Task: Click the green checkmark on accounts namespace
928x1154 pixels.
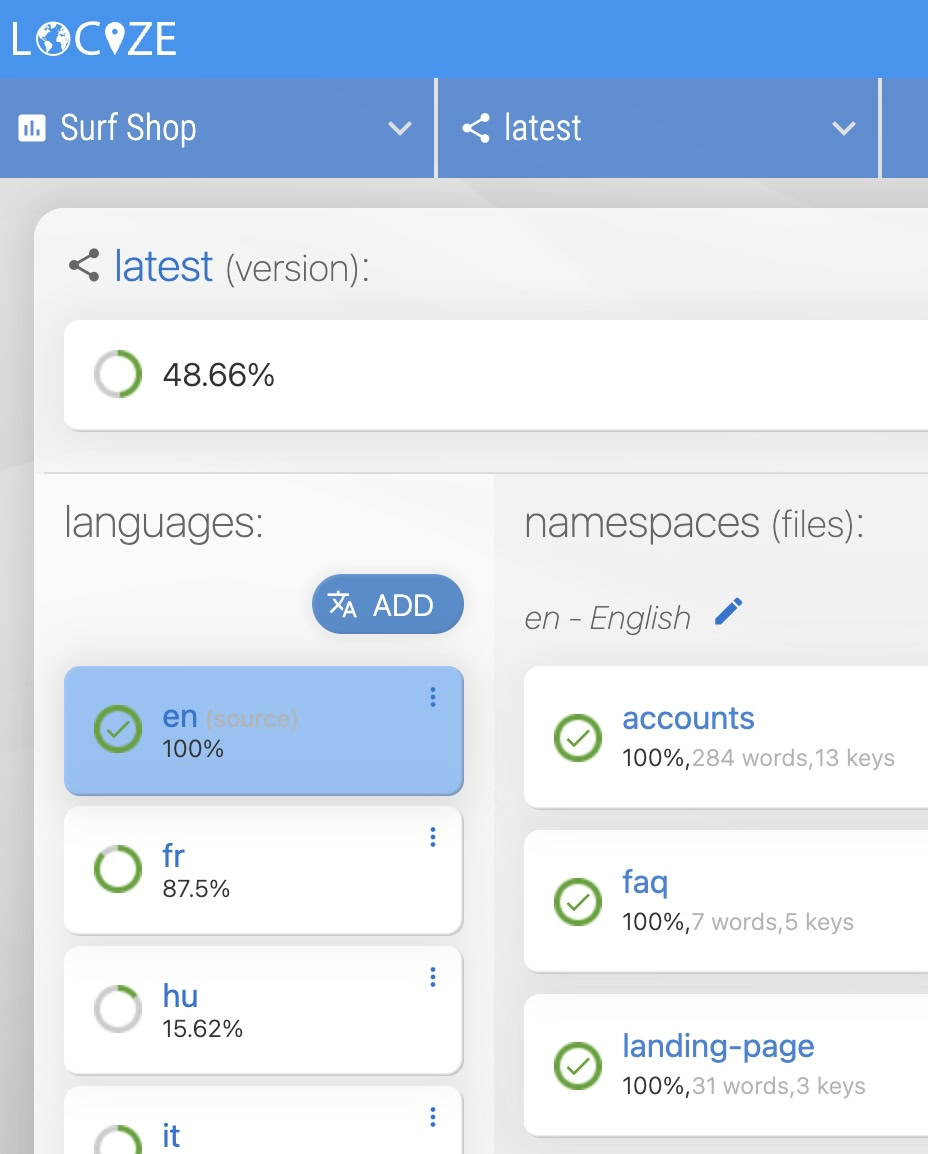Action: pos(578,738)
